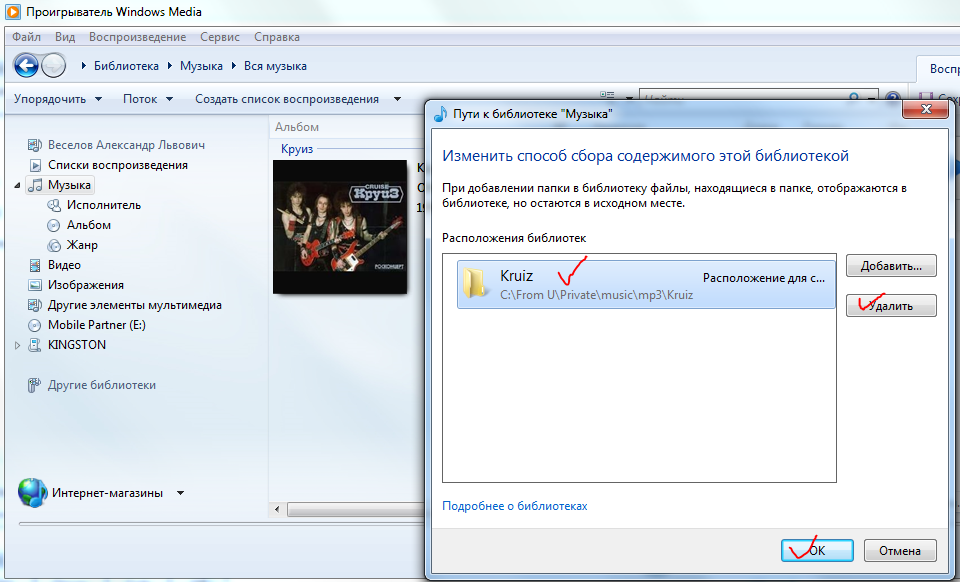Open the Сервис menu
The image size is (960, 582).
pyautogui.click(x=220, y=37)
